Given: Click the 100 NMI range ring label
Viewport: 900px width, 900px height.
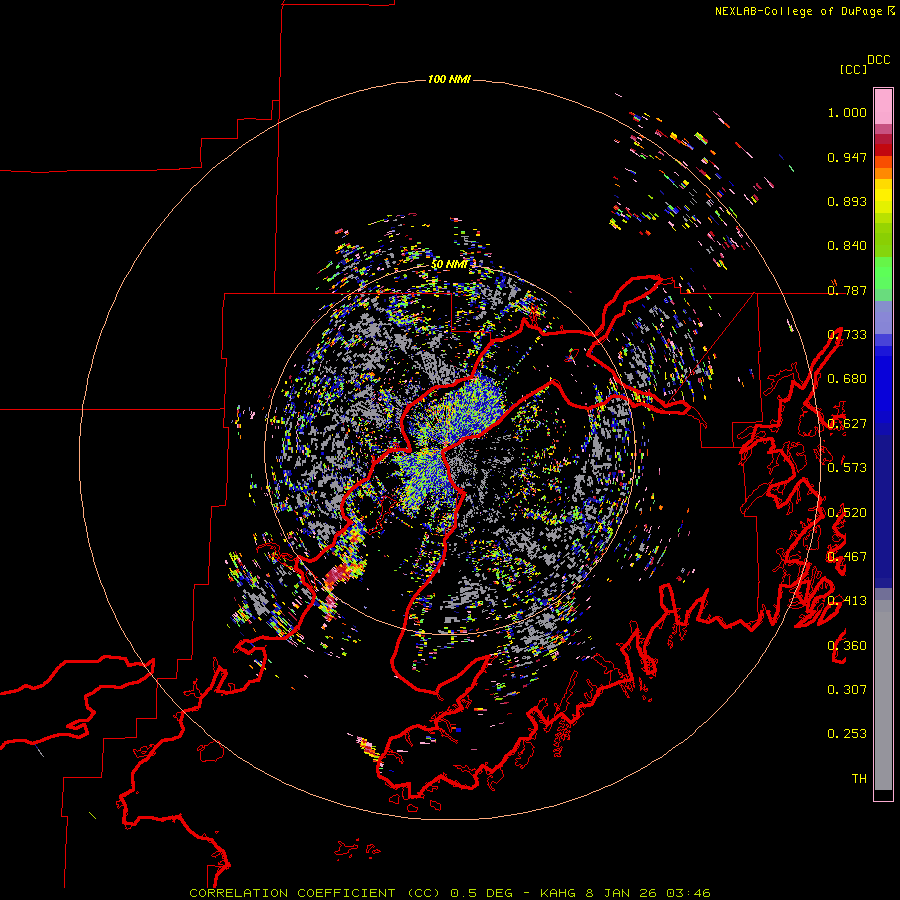Looking at the screenshot, I should coord(449,79).
